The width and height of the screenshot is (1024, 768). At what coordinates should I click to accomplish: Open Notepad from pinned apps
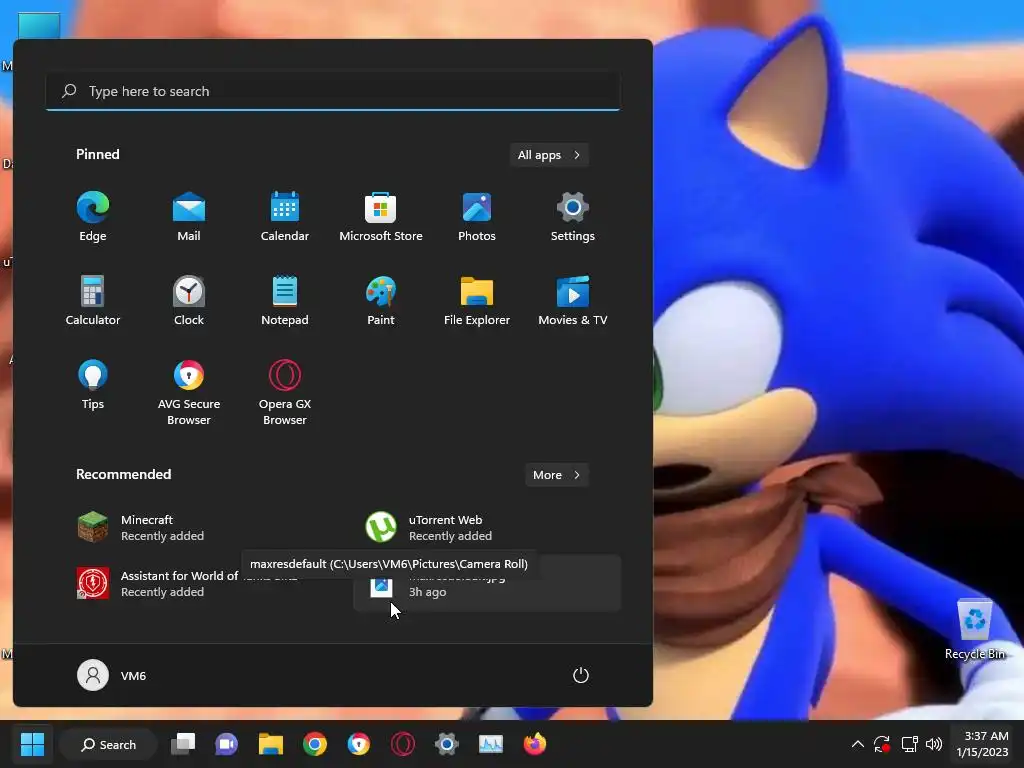[x=285, y=300]
